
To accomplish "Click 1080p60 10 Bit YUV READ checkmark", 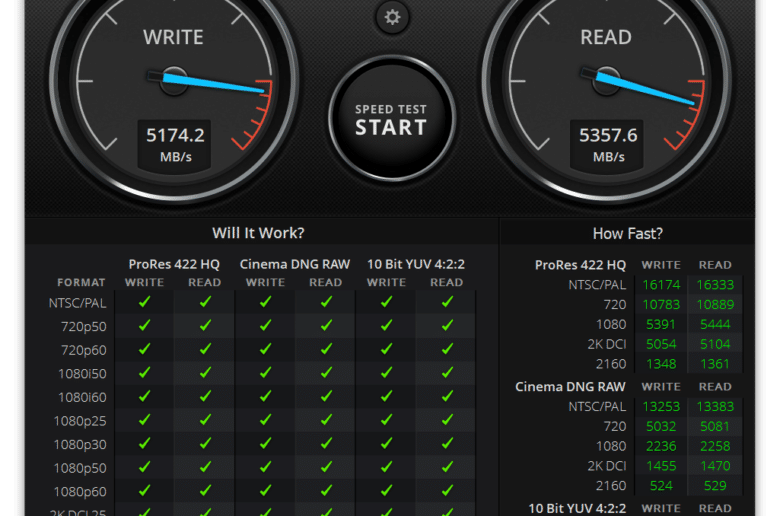I will [447, 490].
